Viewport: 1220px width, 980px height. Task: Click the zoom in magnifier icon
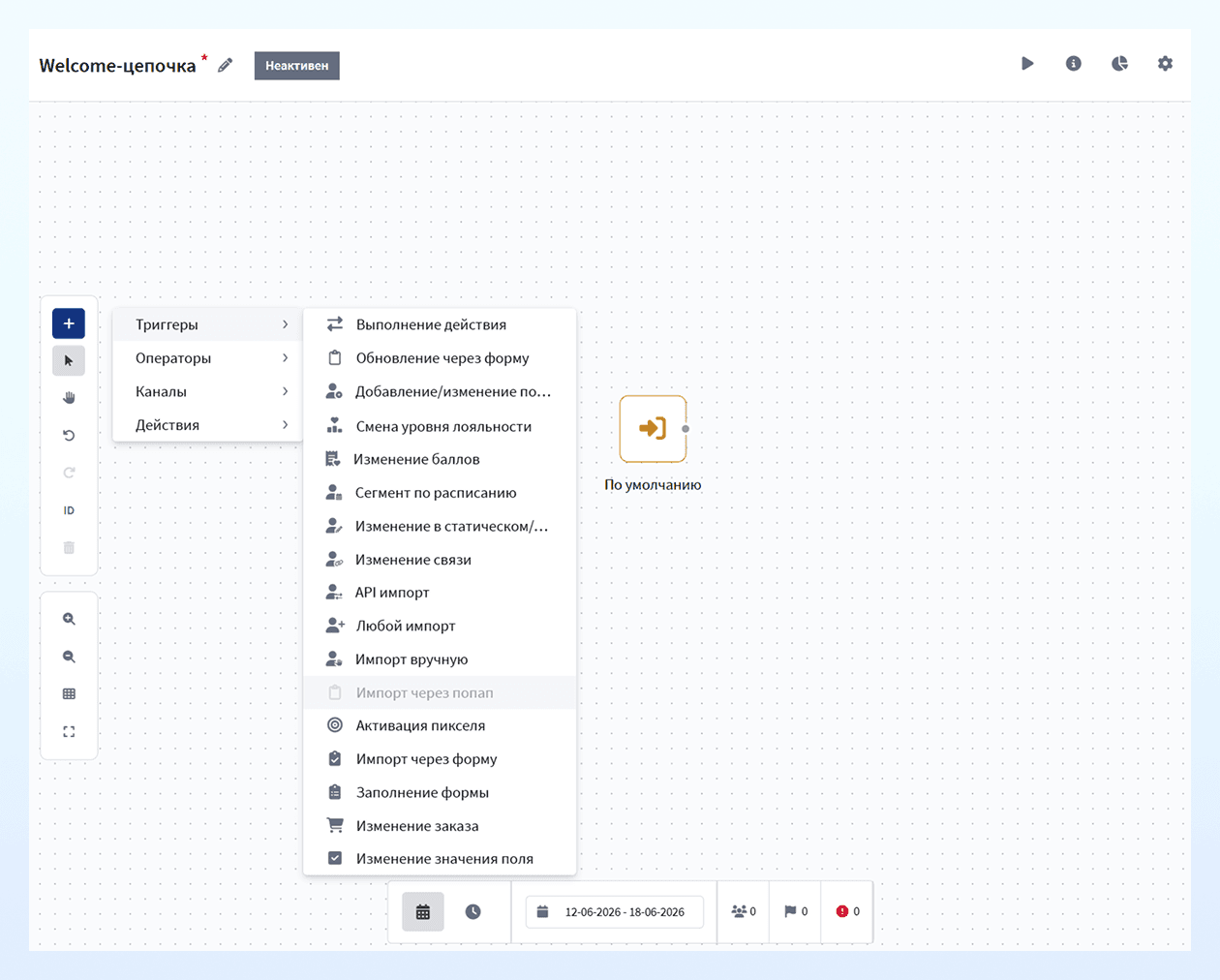(69, 619)
